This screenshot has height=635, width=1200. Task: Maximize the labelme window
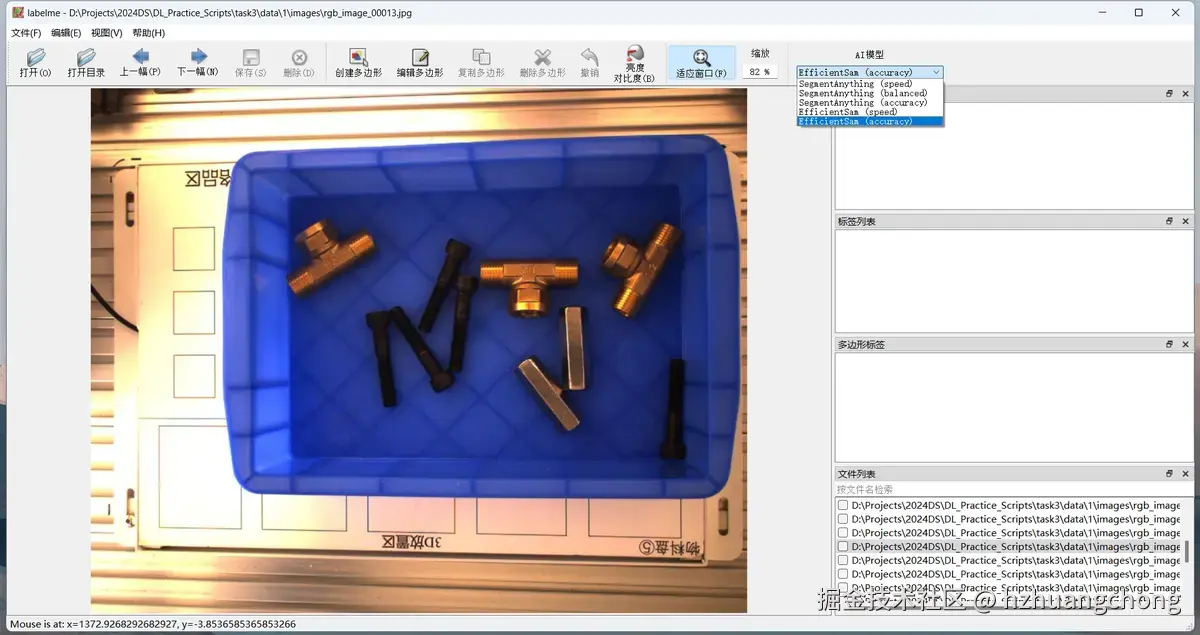click(x=1138, y=12)
